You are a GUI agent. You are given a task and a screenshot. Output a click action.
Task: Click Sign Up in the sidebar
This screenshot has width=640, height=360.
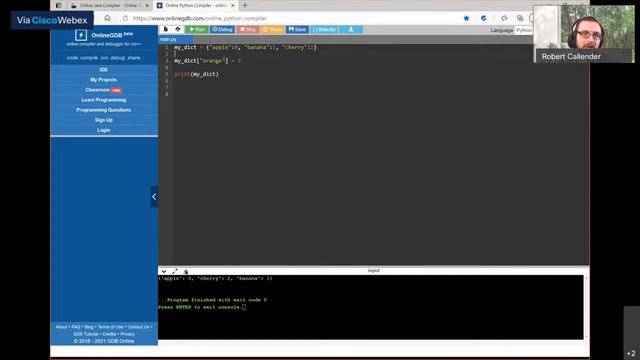click(103, 120)
